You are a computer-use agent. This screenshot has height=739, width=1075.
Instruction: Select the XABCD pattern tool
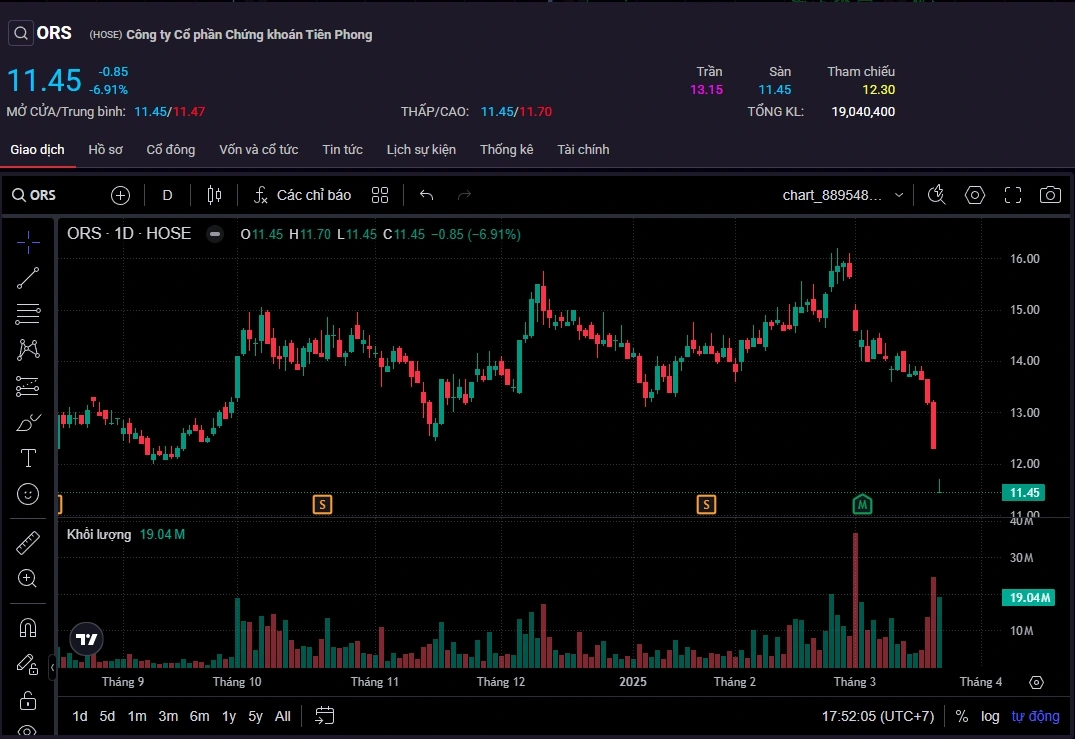coord(28,350)
